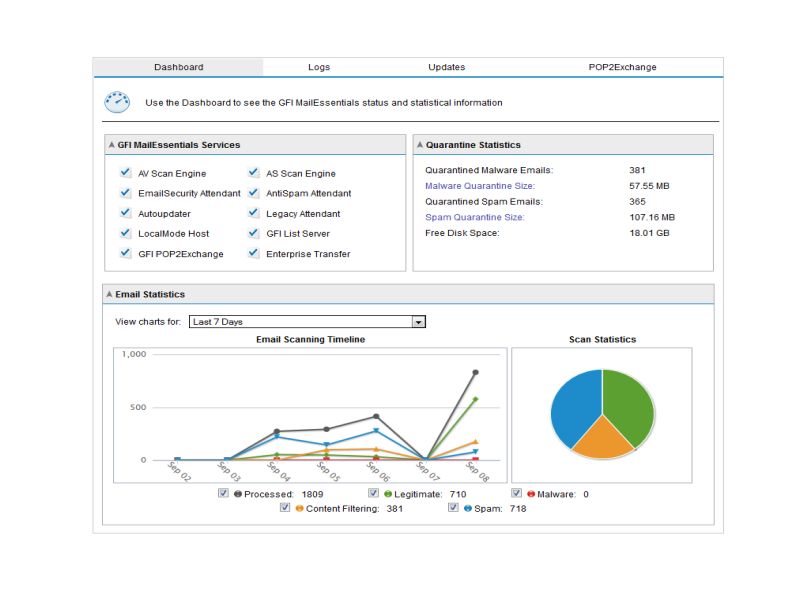Click the 57.55 MB malware size value

pos(649,186)
